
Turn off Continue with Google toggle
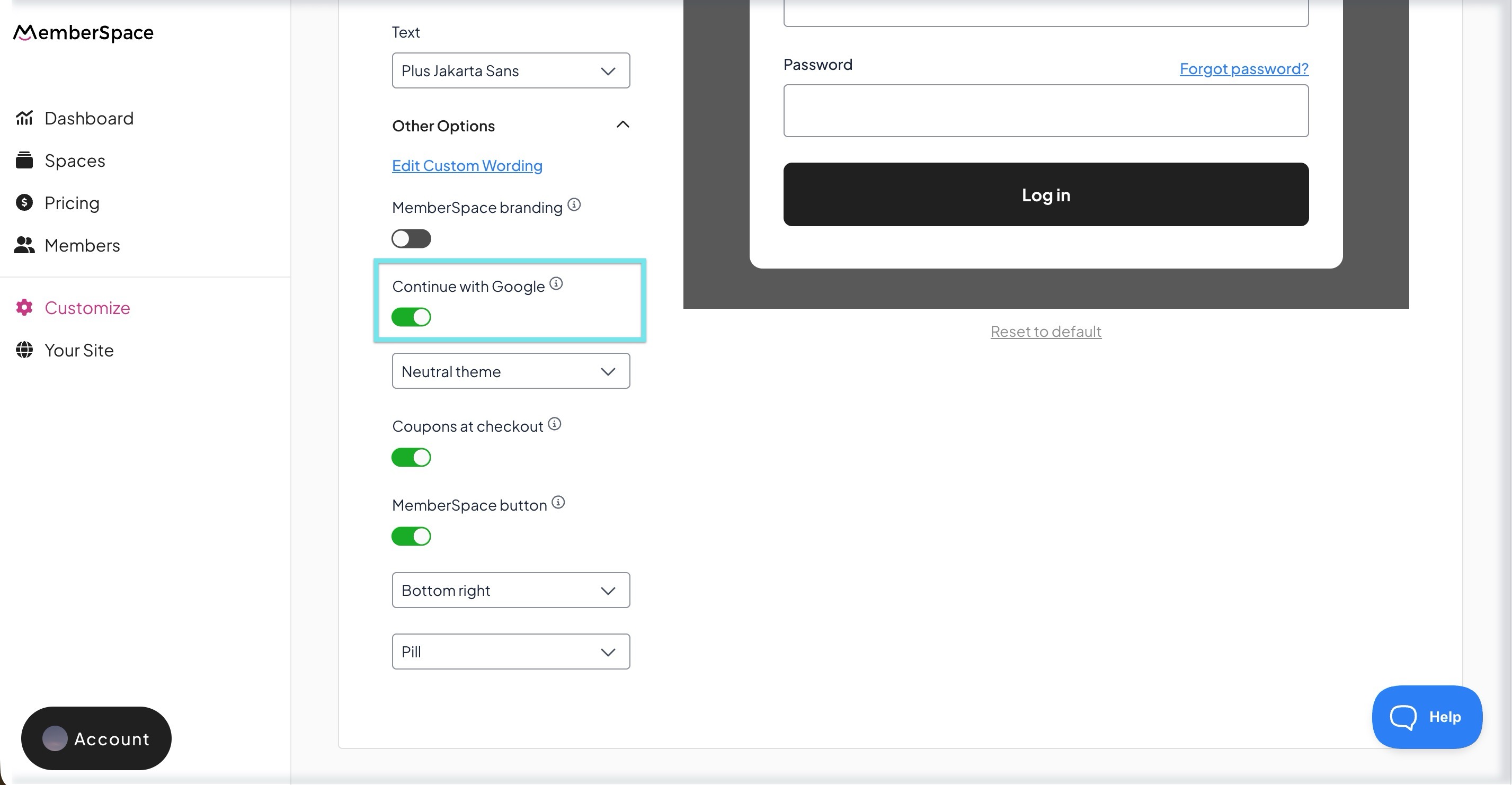click(411, 317)
